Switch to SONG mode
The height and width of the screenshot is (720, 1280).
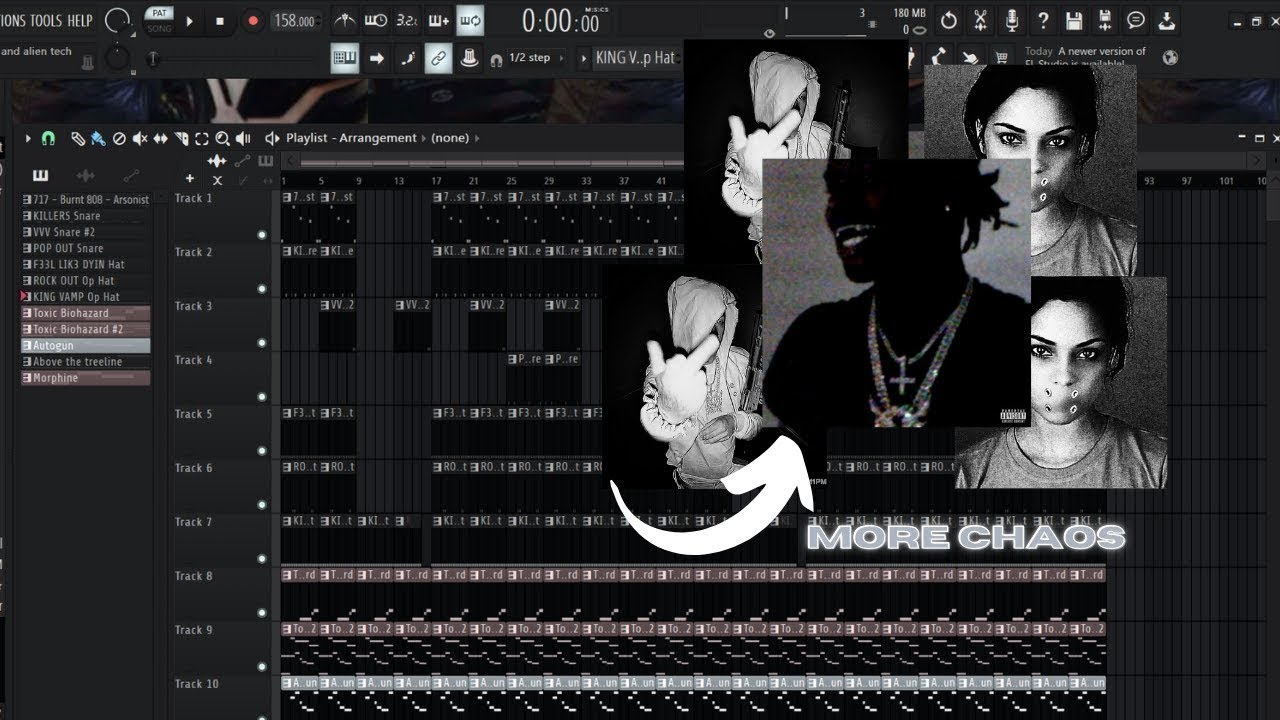[158, 27]
